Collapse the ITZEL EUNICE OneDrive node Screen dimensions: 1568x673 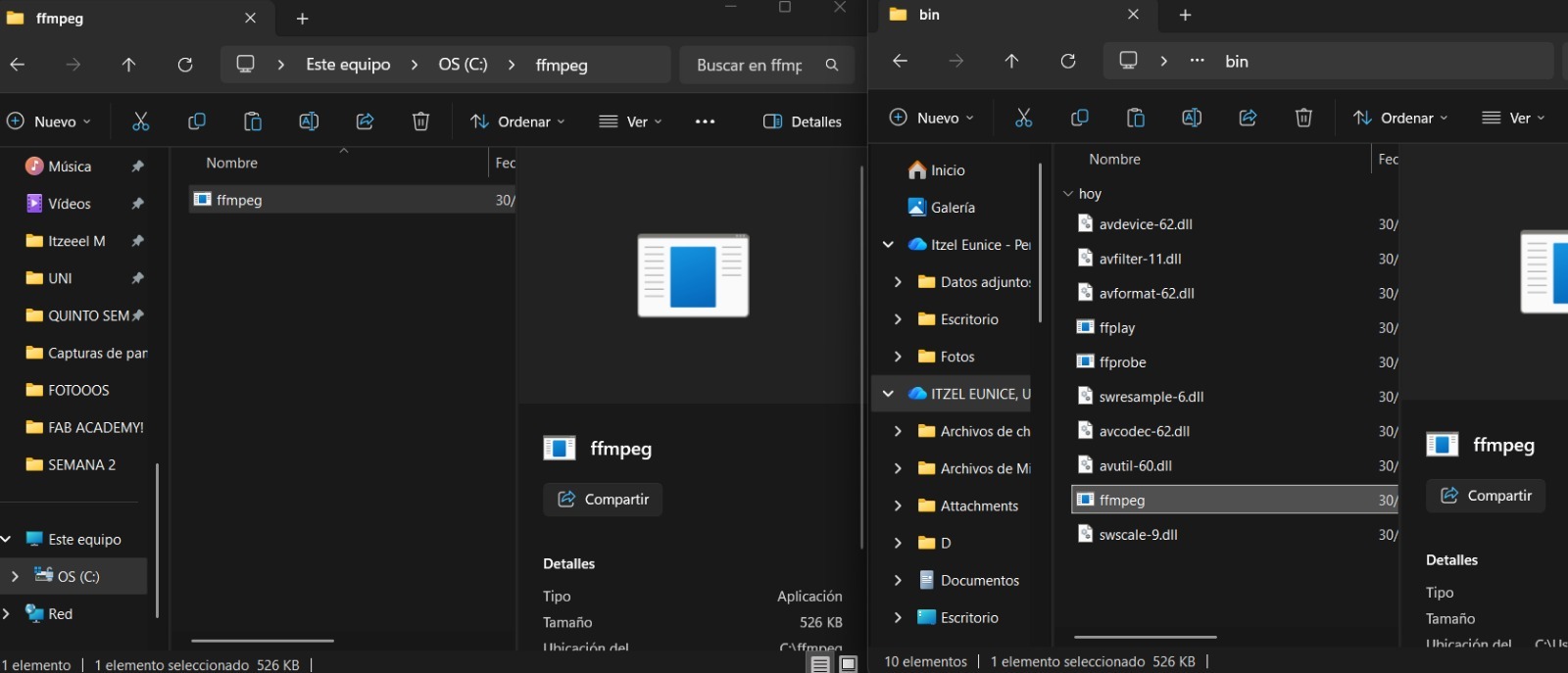[x=888, y=394]
